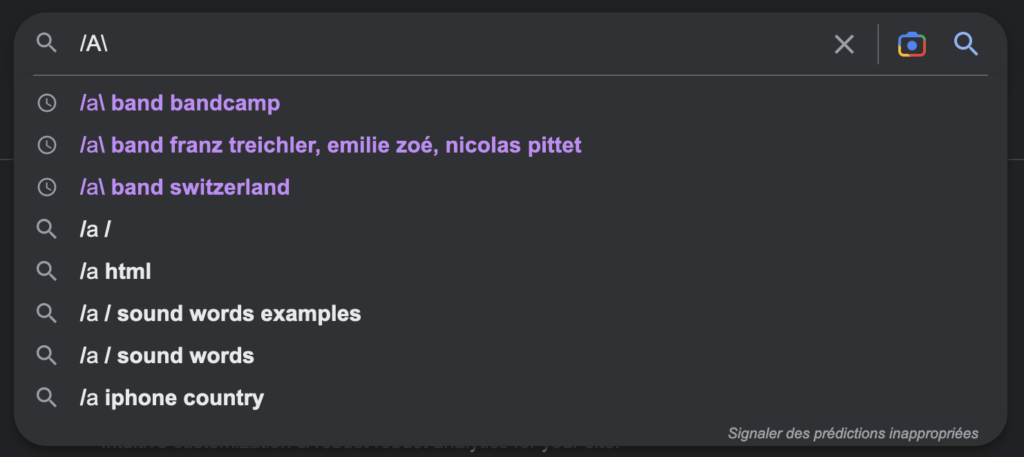The image size is (1024, 457).
Task: Click the blue search magnifier icon
Action: (x=965, y=44)
